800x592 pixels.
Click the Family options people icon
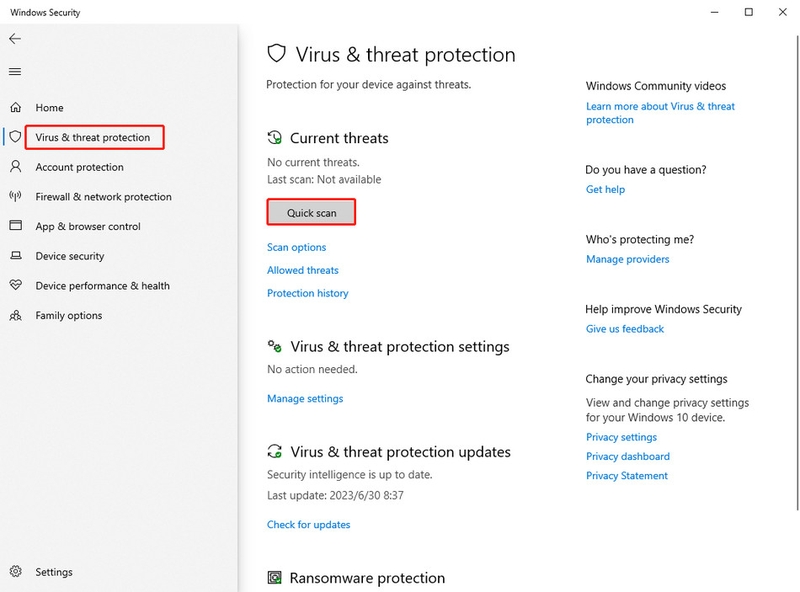coord(16,315)
